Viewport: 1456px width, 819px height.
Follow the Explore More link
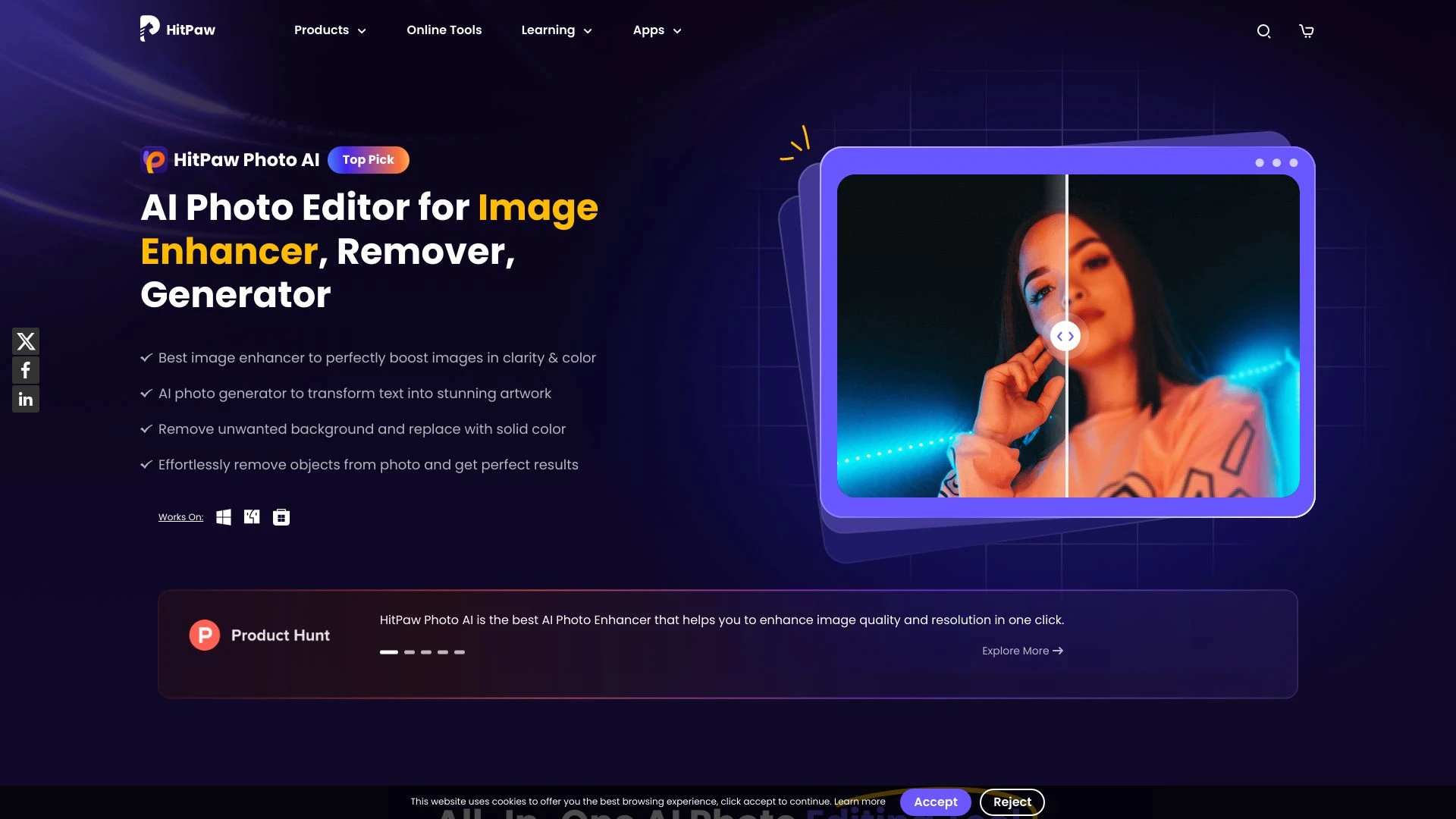tap(1021, 651)
